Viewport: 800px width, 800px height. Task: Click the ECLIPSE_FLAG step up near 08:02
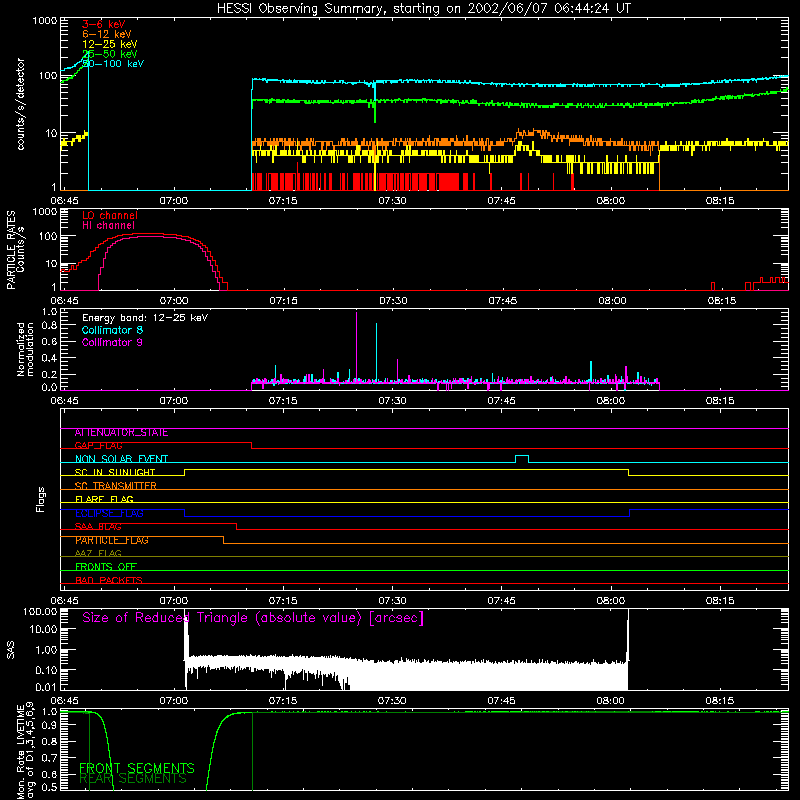click(x=630, y=513)
